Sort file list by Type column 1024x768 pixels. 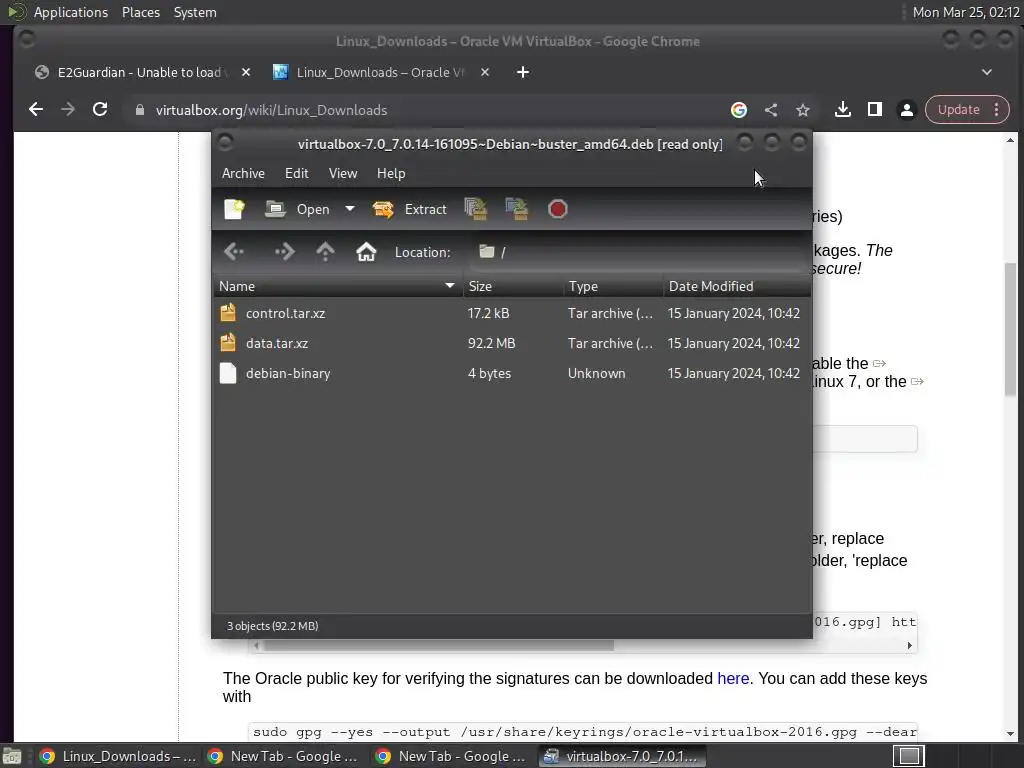613,286
